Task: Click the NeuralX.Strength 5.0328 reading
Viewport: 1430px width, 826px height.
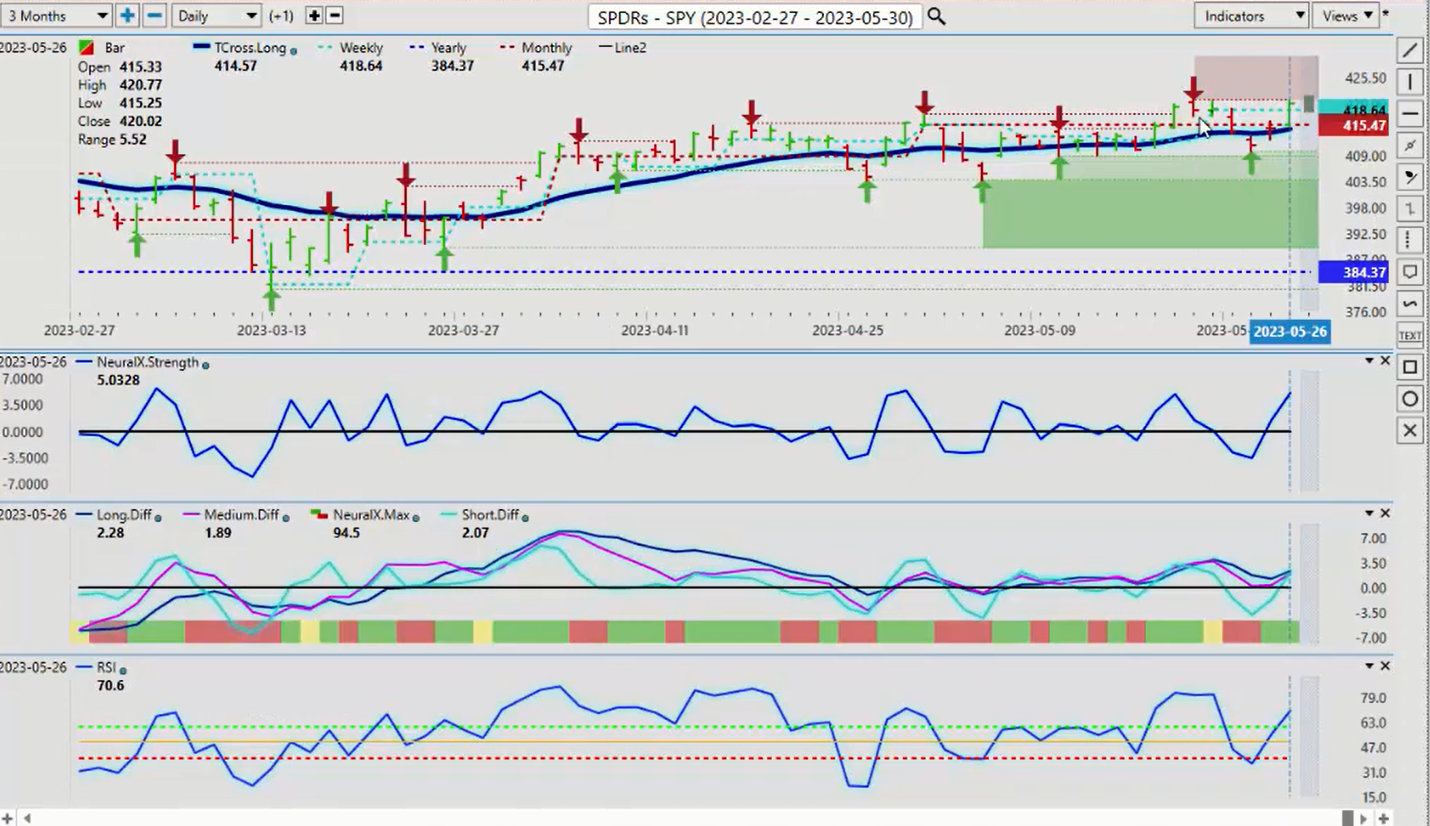Action: [116, 380]
